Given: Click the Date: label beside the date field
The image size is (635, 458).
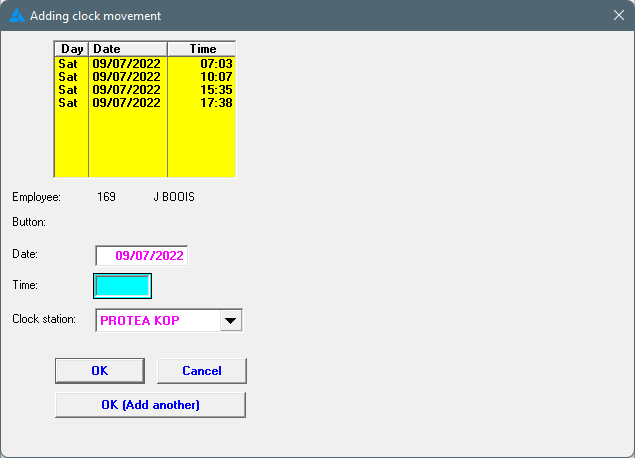Looking at the screenshot, I should click(x=25, y=254).
